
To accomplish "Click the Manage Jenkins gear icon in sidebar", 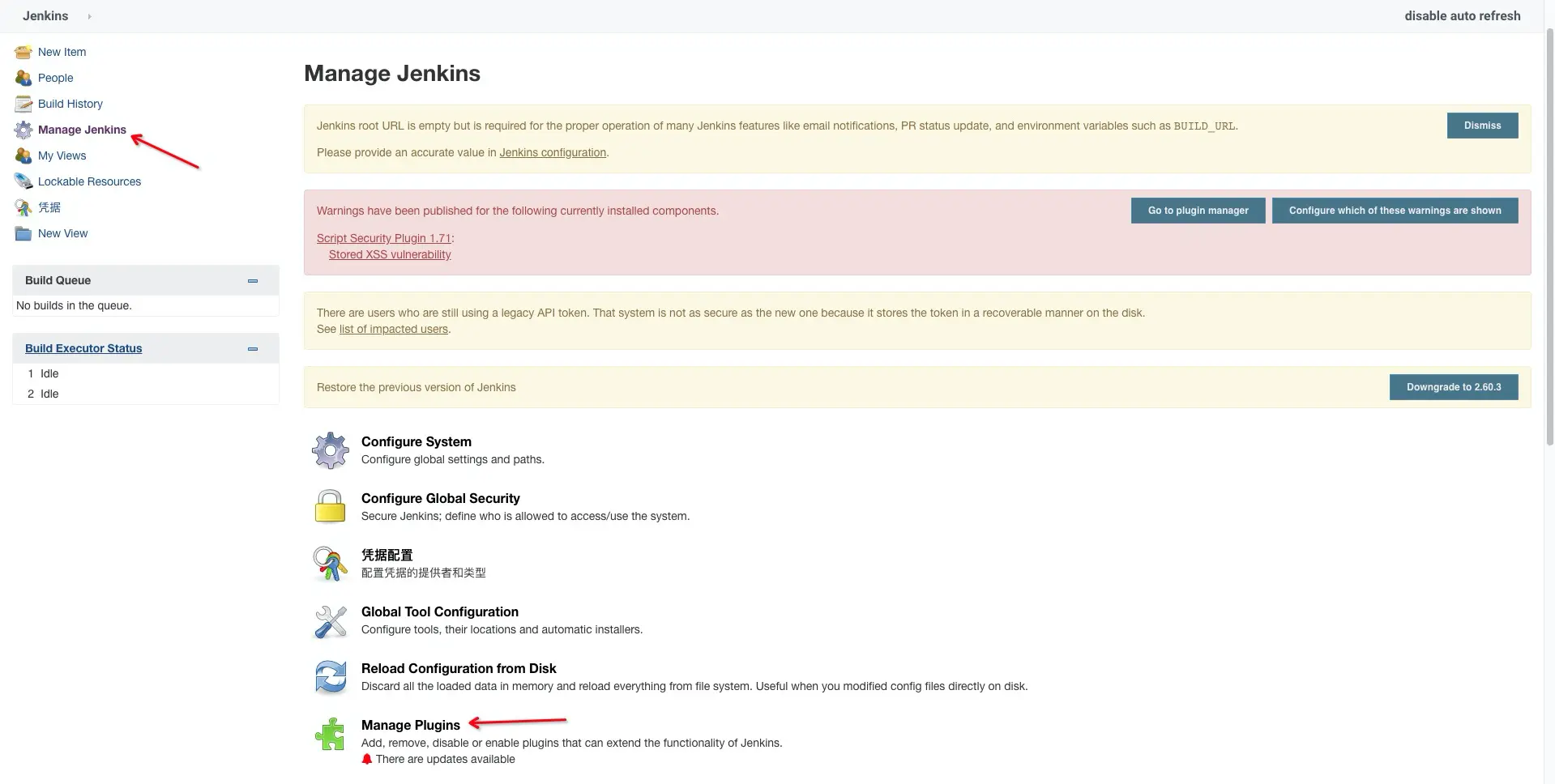I will point(23,130).
